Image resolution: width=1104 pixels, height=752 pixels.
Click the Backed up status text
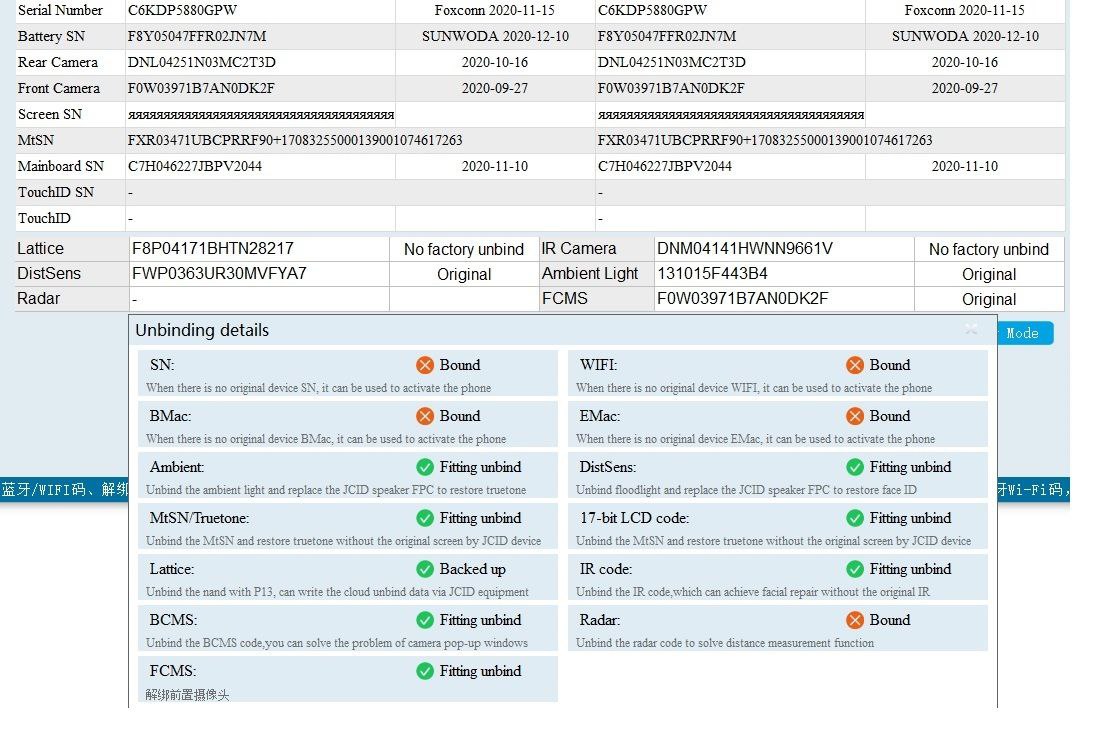pyautogui.click(x=472, y=569)
